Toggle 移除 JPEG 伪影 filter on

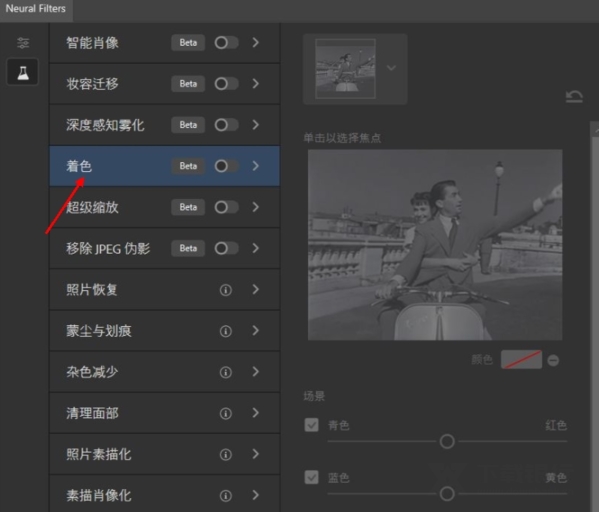click(x=226, y=248)
